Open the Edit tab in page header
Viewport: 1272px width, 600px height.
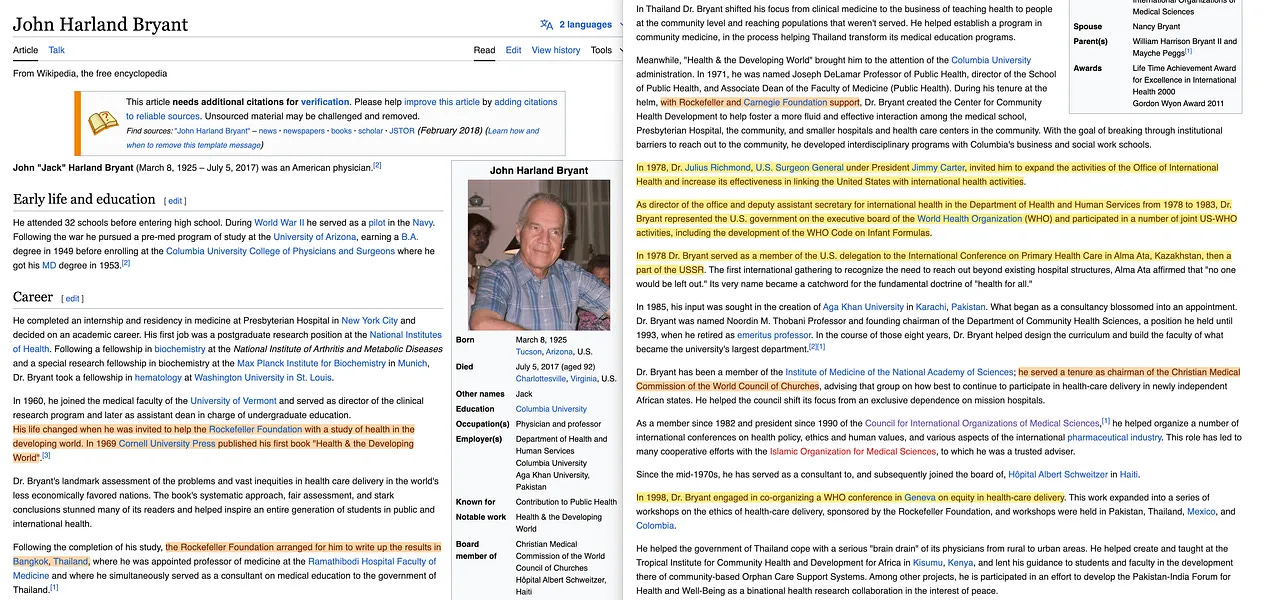(514, 50)
